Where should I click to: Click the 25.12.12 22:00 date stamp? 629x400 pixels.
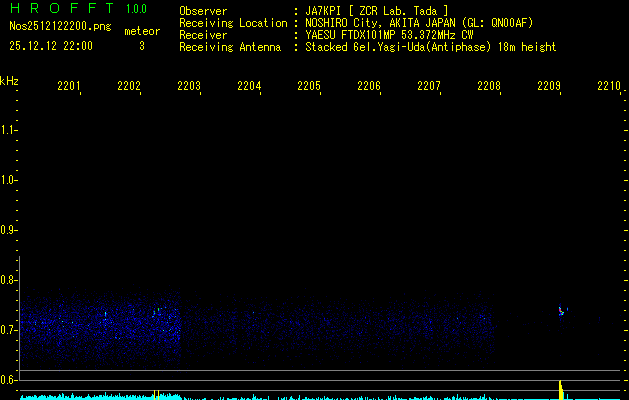point(50,46)
